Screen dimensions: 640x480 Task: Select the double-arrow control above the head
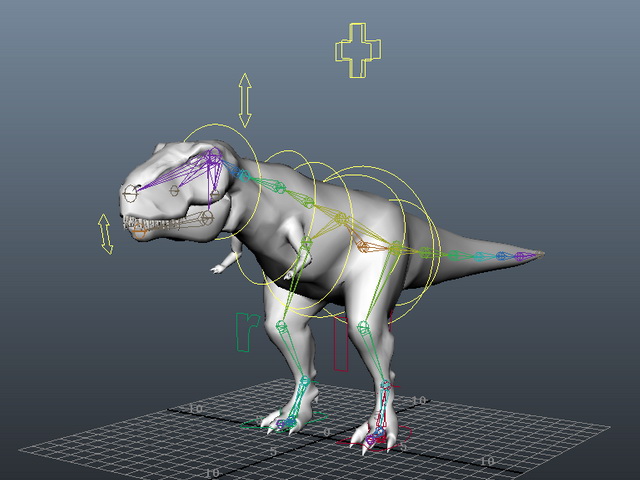tap(245, 100)
